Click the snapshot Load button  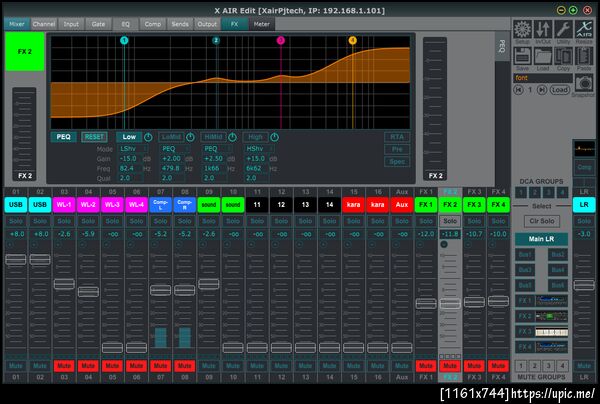pyautogui.click(x=560, y=90)
